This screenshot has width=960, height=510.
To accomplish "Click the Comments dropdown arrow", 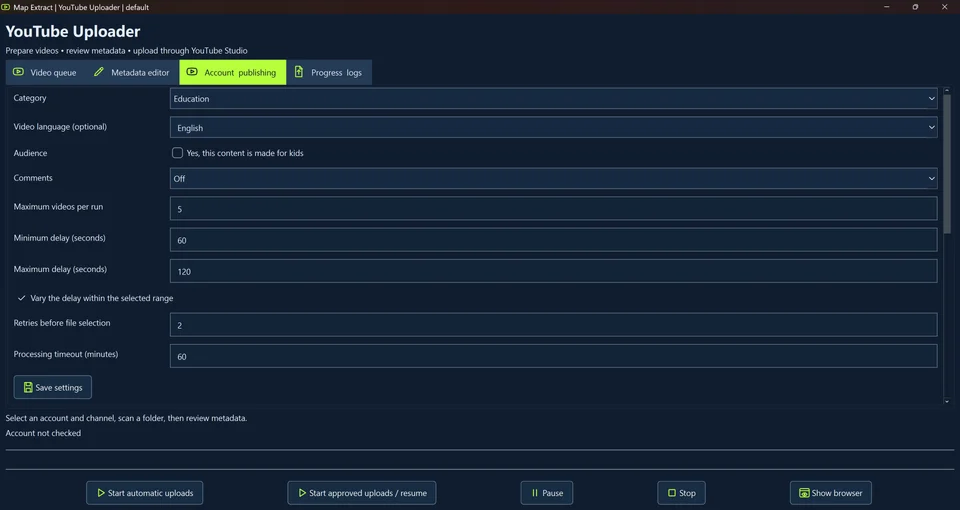I will (931, 178).
